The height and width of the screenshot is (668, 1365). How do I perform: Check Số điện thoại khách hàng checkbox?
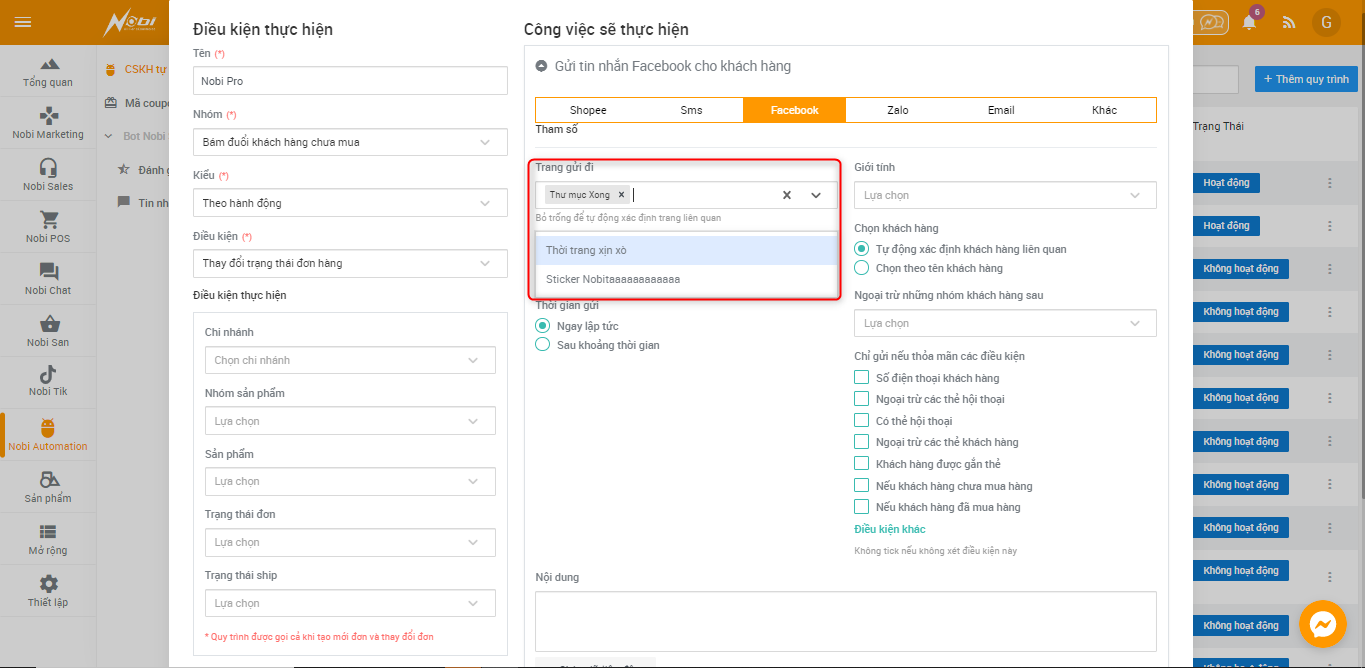click(x=861, y=378)
